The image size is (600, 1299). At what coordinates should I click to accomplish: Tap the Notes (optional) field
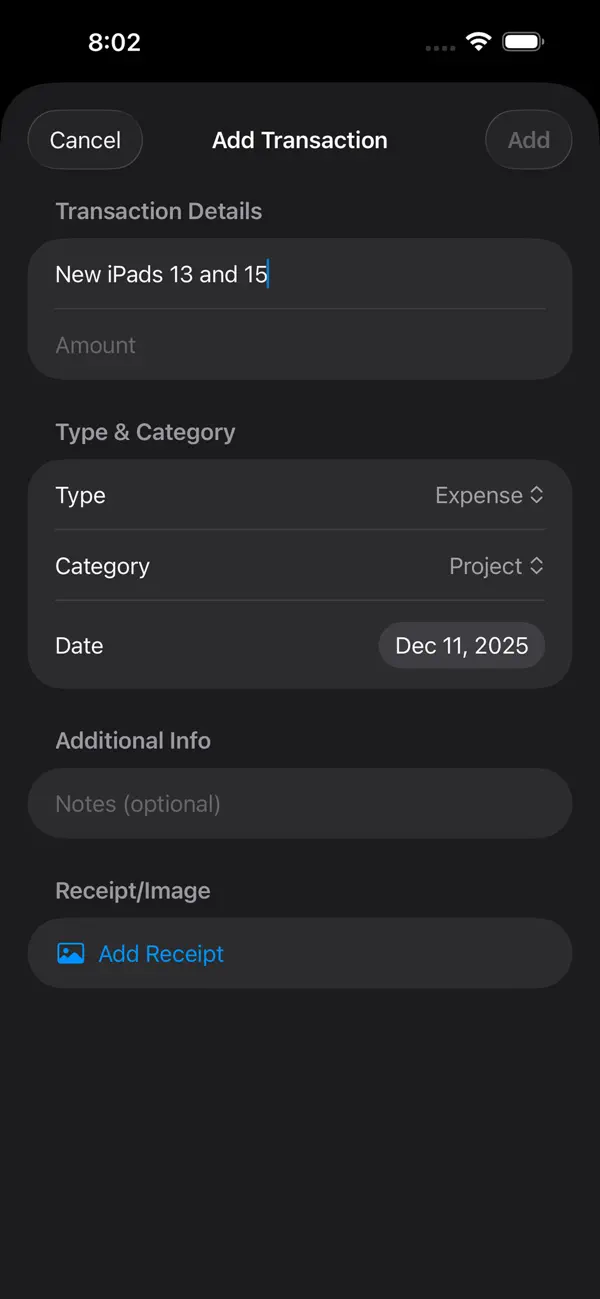pyautogui.click(x=299, y=803)
